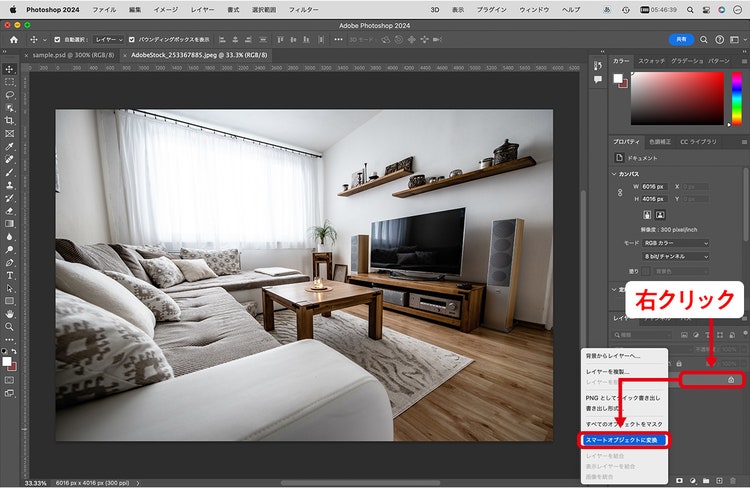Set canvas to portrait orientation
The image size is (750, 488).
click(647, 215)
